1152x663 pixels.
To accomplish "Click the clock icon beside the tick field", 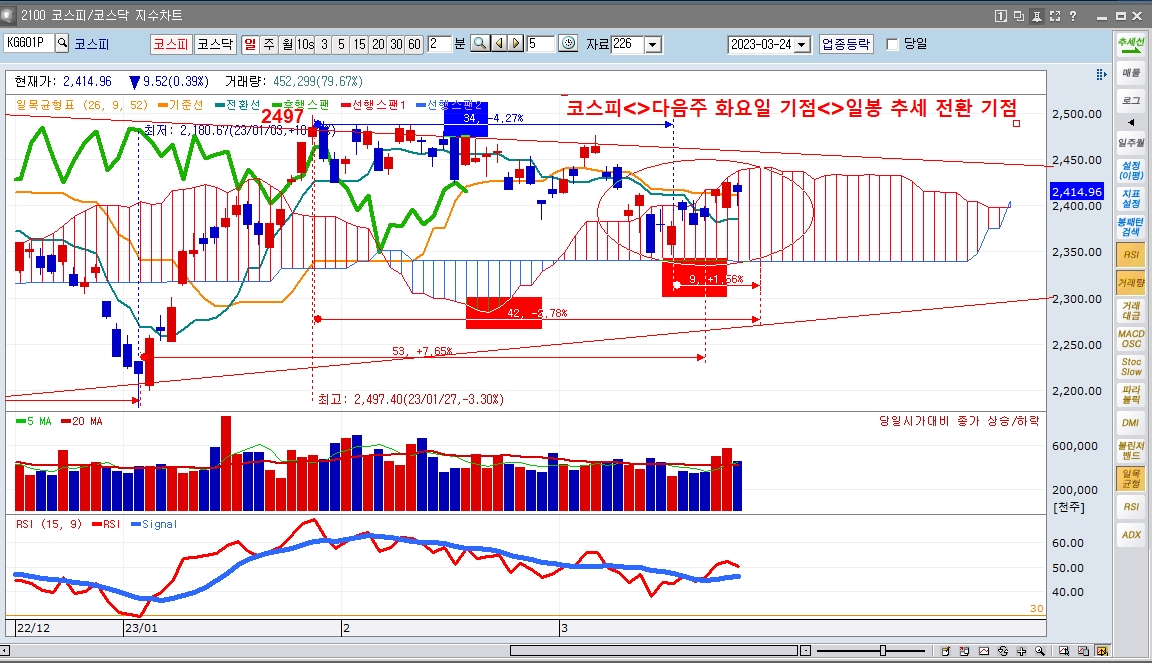I will point(568,43).
